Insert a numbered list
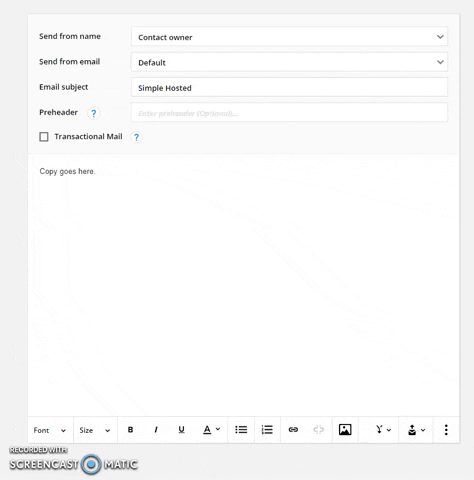This screenshot has width=474, height=480. click(267, 430)
